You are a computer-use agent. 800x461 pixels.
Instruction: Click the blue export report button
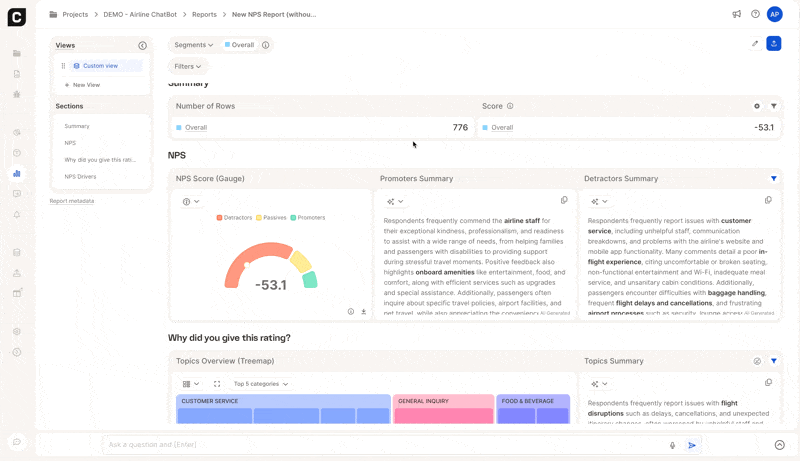point(773,44)
